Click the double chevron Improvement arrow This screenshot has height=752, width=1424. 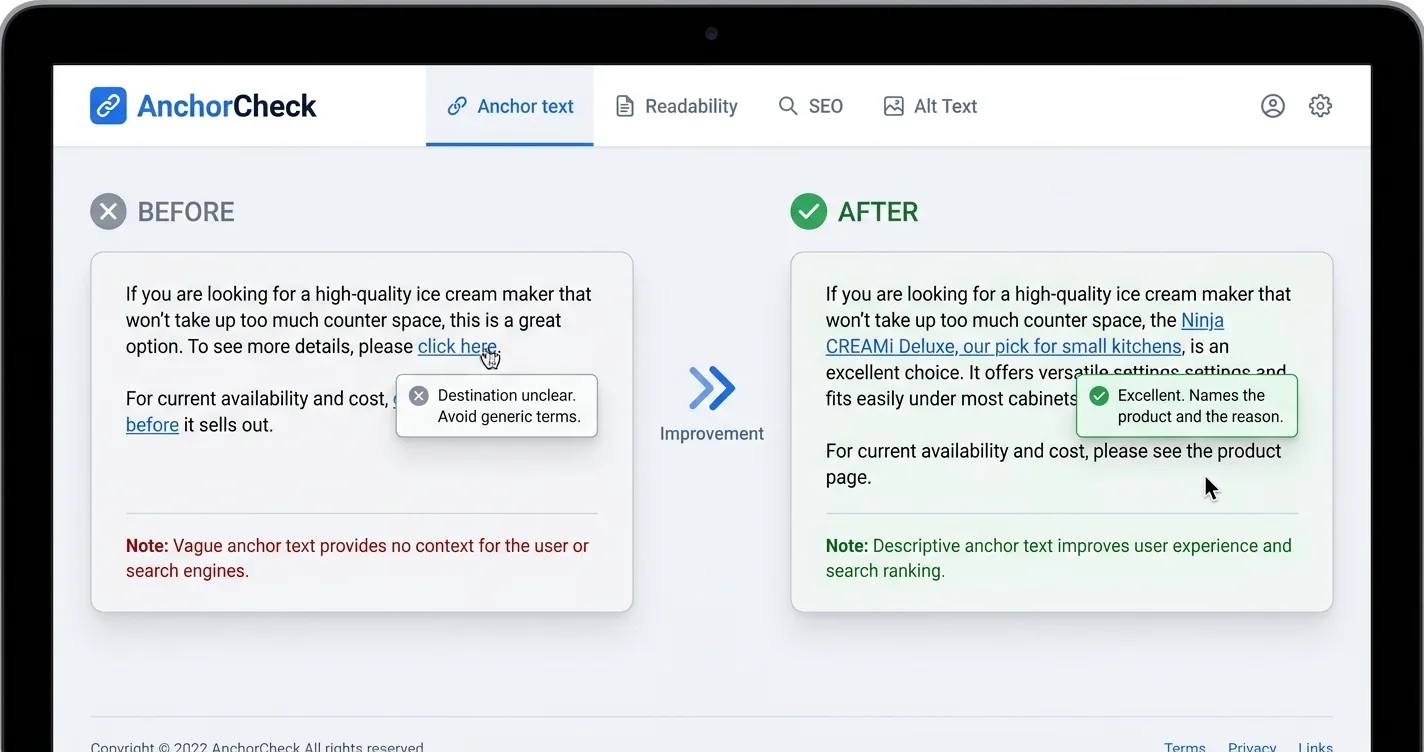click(x=712, y=388)
